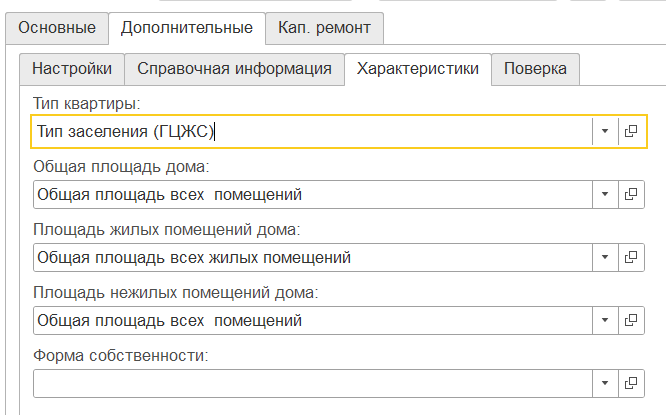Open Справочная информация subtab

[234, 69]
